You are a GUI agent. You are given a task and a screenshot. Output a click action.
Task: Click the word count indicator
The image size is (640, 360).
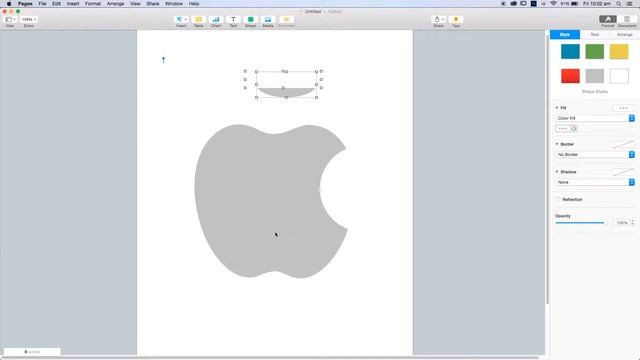[32, 351]
